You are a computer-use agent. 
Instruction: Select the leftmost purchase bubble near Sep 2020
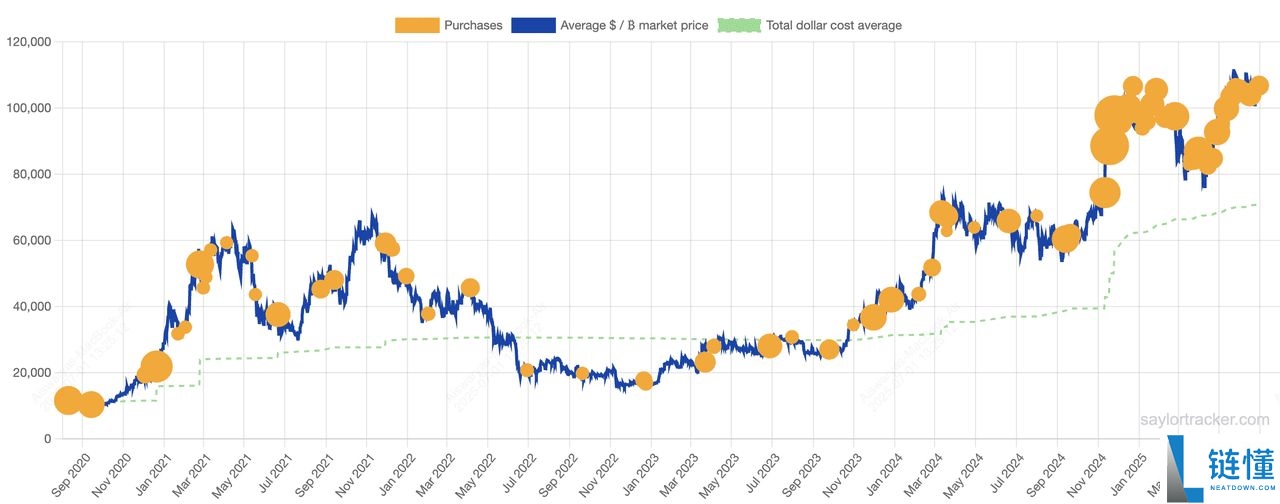[x=68, y=400]
